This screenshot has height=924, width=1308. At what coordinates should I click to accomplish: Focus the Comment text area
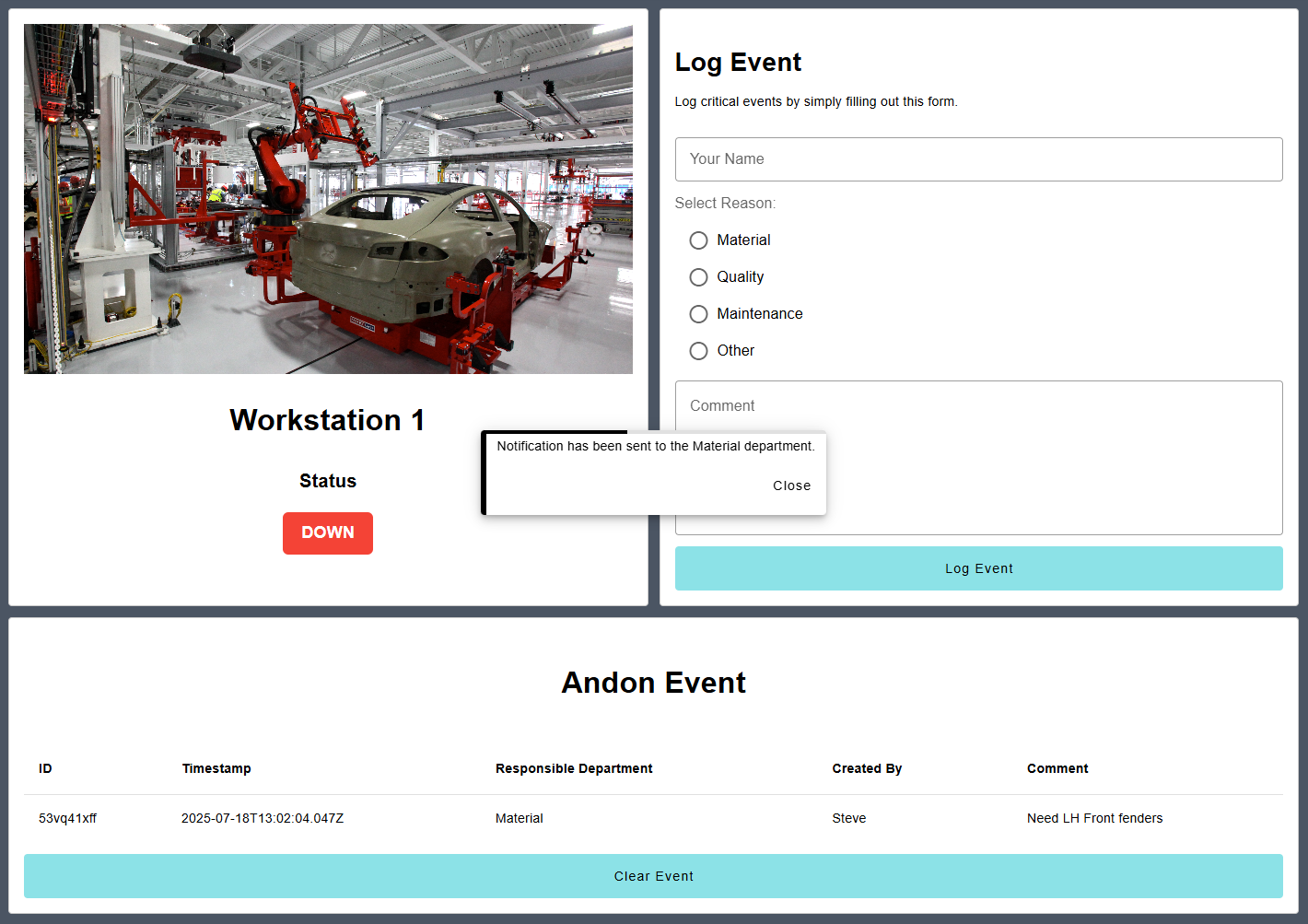point(978,458)
